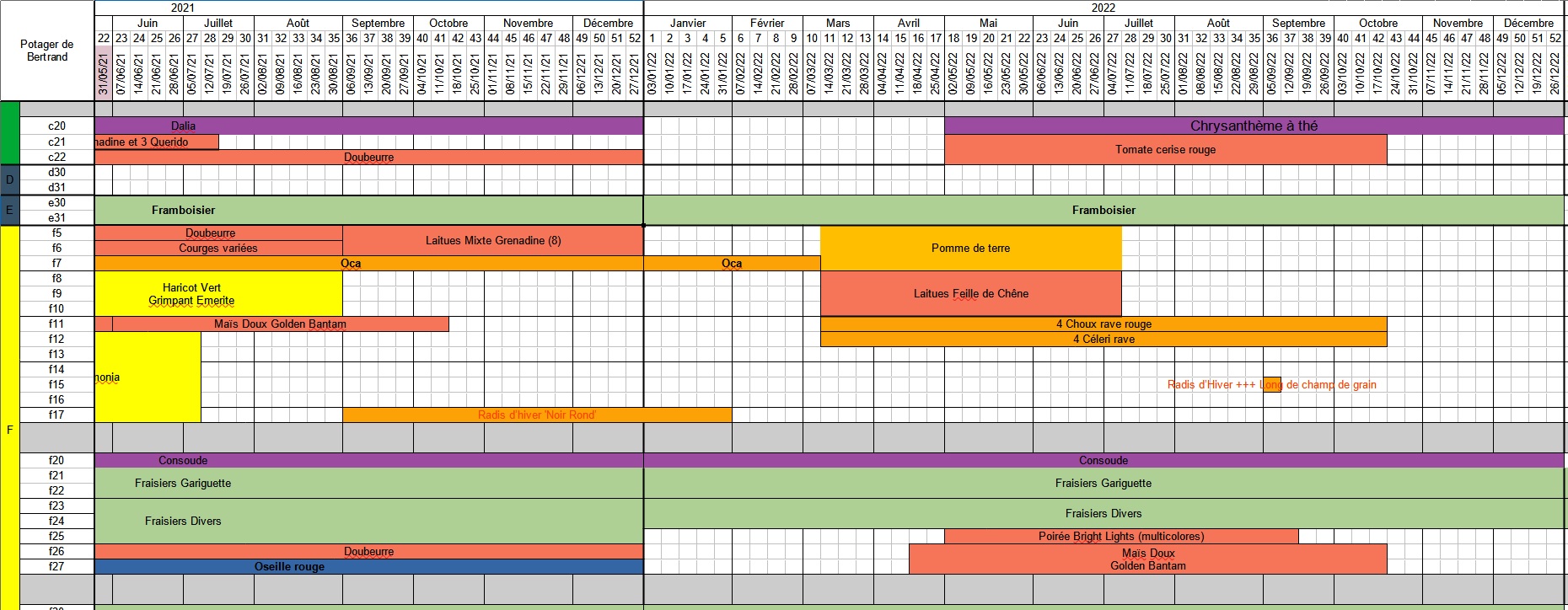Click the 2021 'Fraisiers Divers' block
Screen dimensions: 1568x610
[368, 522]
